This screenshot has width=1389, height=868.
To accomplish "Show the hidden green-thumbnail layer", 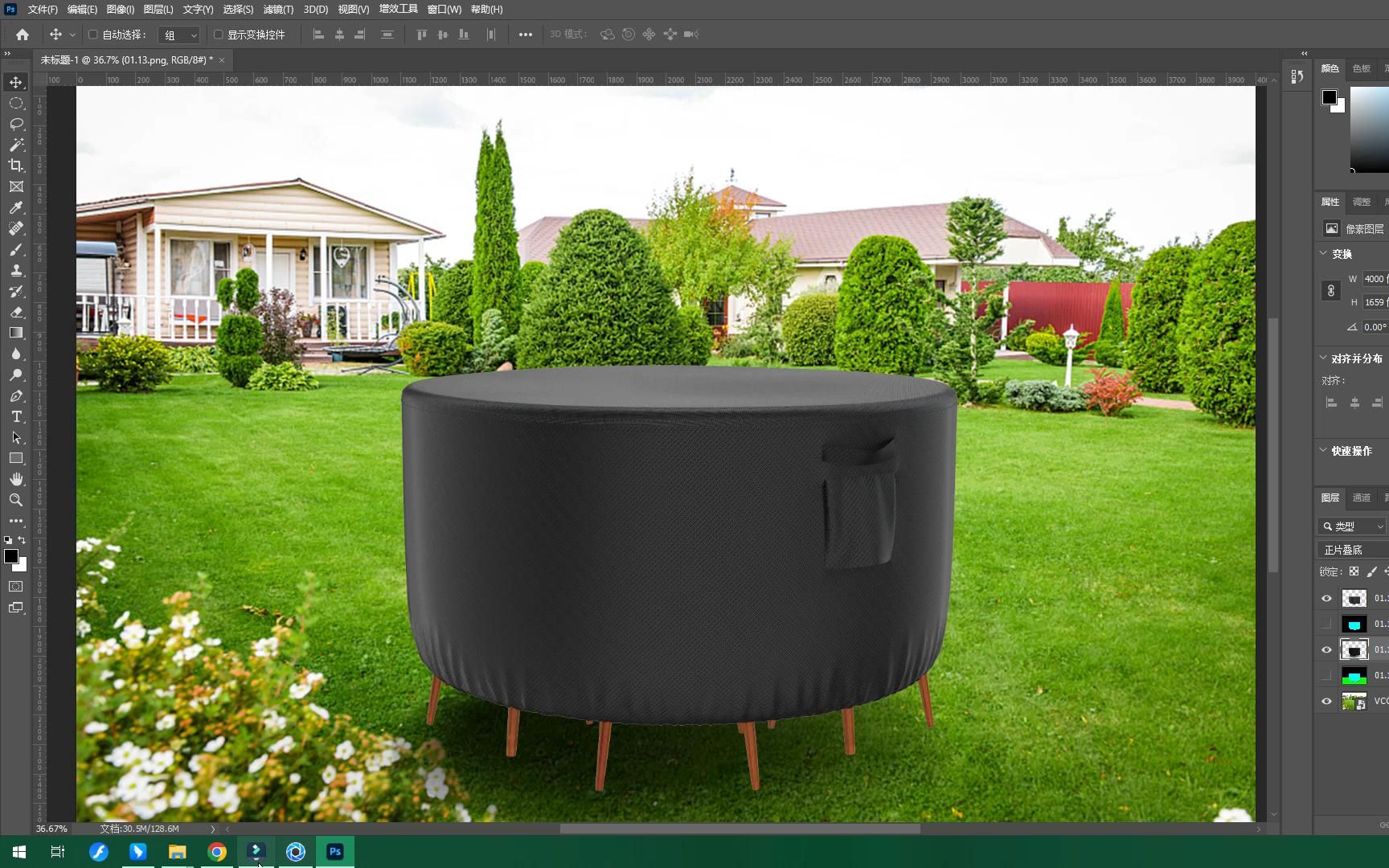I will 1326,675.
